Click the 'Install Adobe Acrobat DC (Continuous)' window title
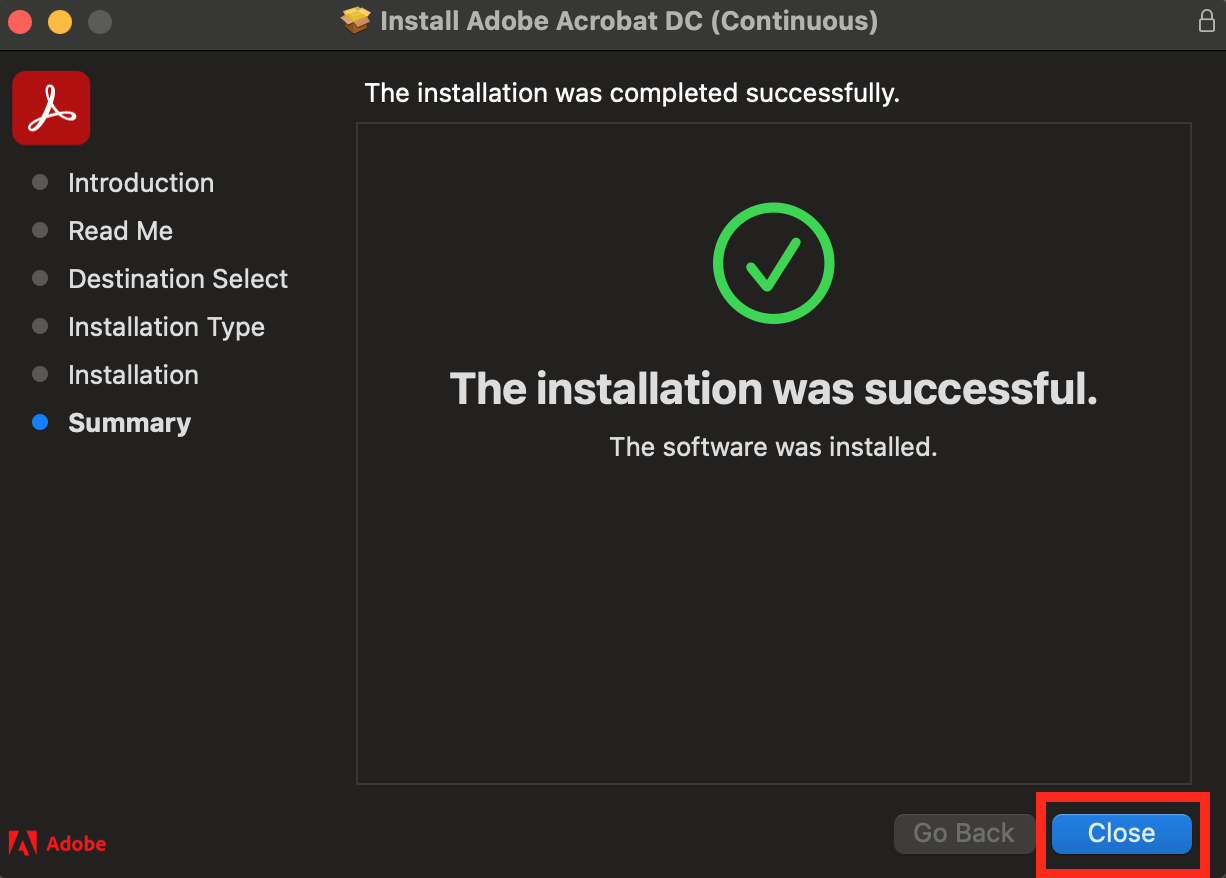 [x=629, y=20]
